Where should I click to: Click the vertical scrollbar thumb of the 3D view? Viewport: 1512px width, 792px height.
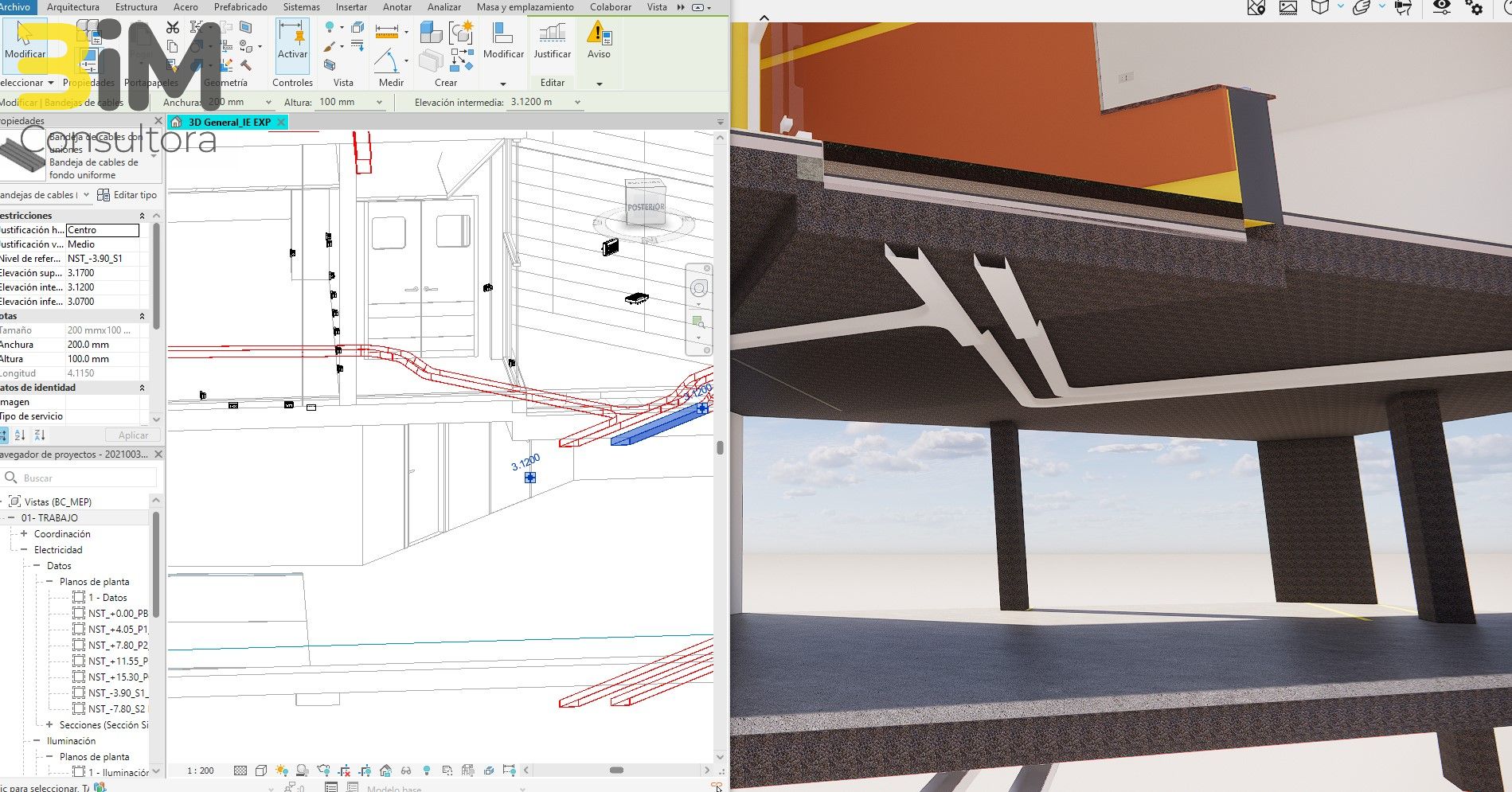click(x=720, y=447)
